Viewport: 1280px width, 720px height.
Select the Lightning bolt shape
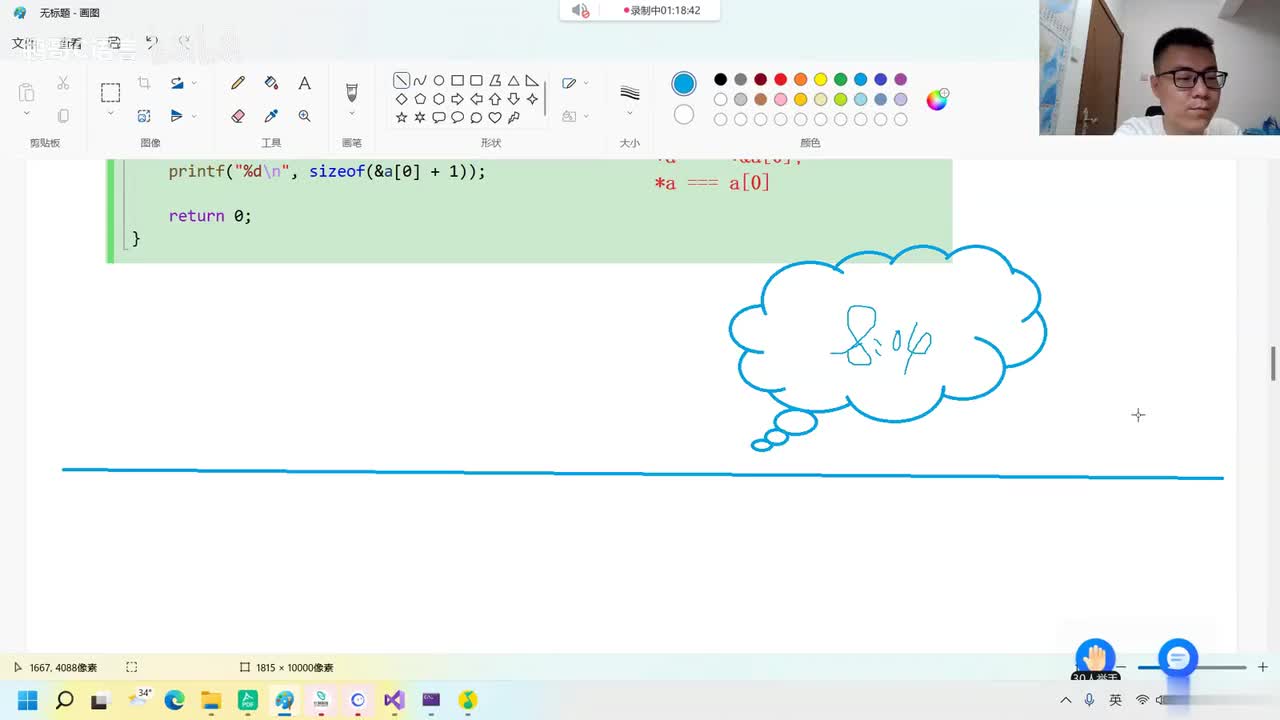tap(513, 117)
